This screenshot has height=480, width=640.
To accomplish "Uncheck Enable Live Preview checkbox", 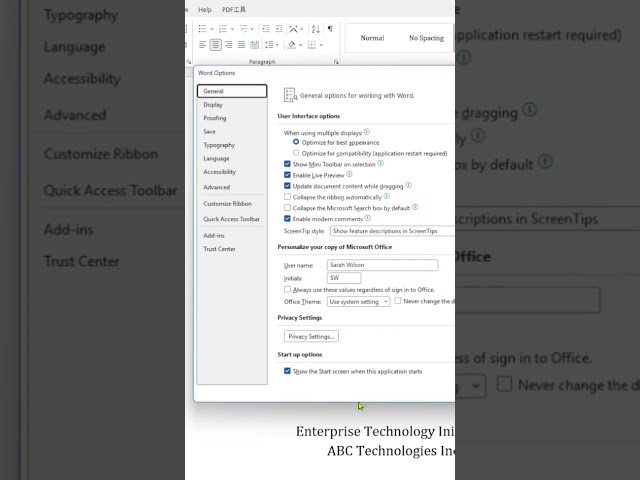I will (287, 175).
